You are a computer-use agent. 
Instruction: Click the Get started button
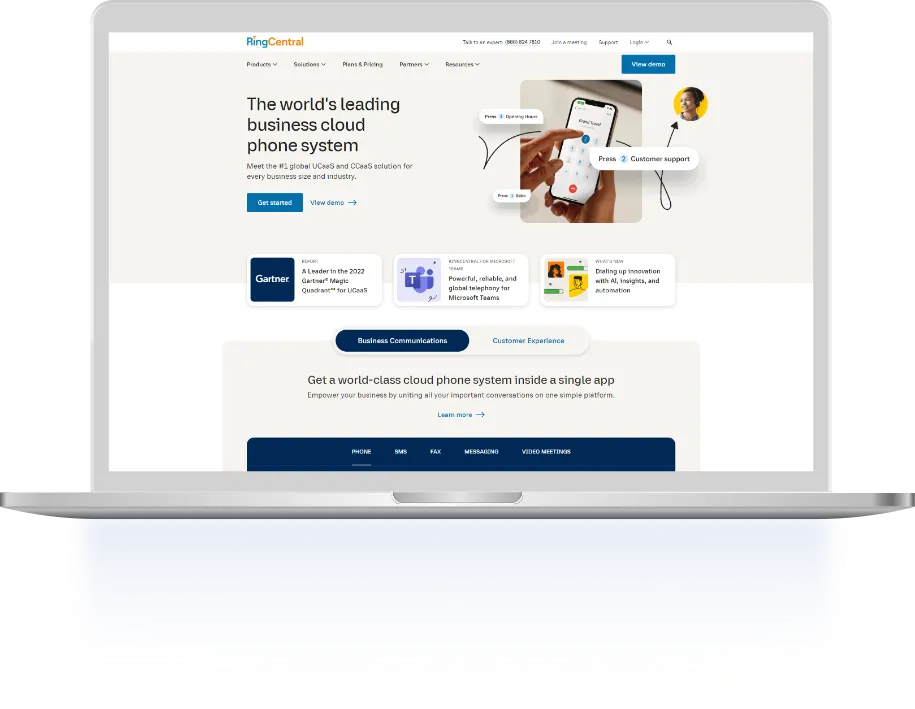[x=275, y=202]
